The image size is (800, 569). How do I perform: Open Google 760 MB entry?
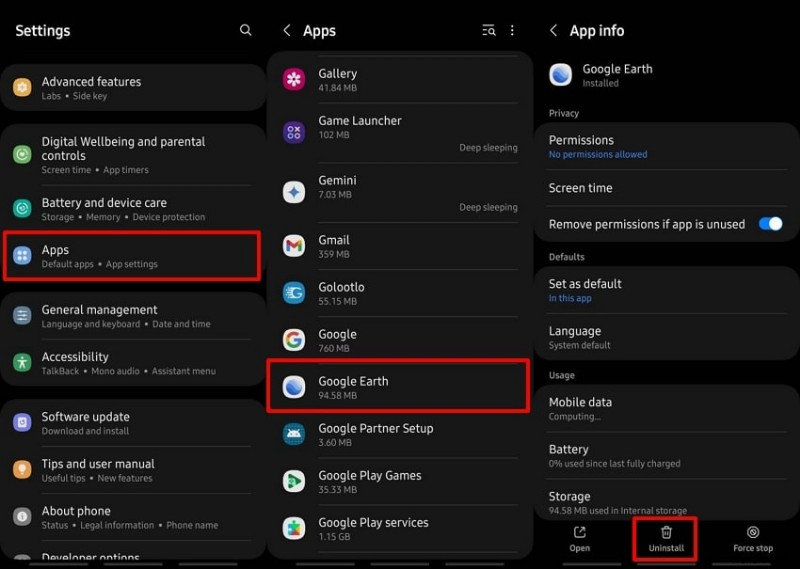click(400, 340)
